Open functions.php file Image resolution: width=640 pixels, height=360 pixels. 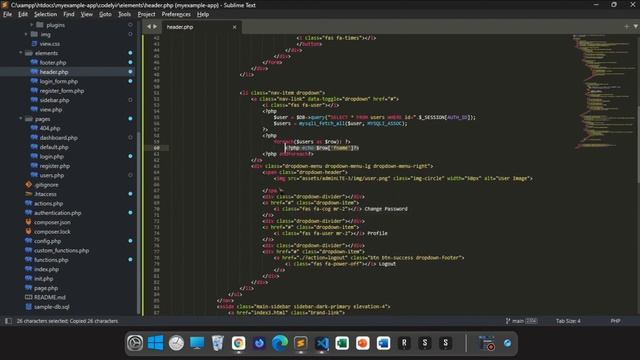point(51,260)
